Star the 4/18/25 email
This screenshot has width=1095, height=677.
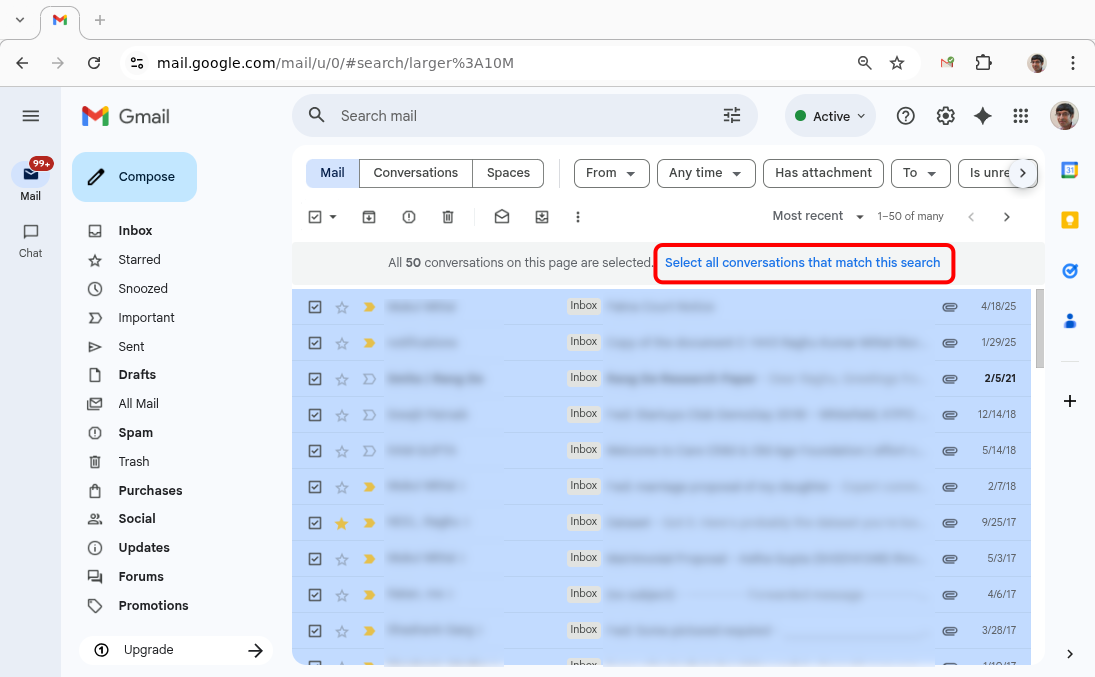tap(342, 307)
